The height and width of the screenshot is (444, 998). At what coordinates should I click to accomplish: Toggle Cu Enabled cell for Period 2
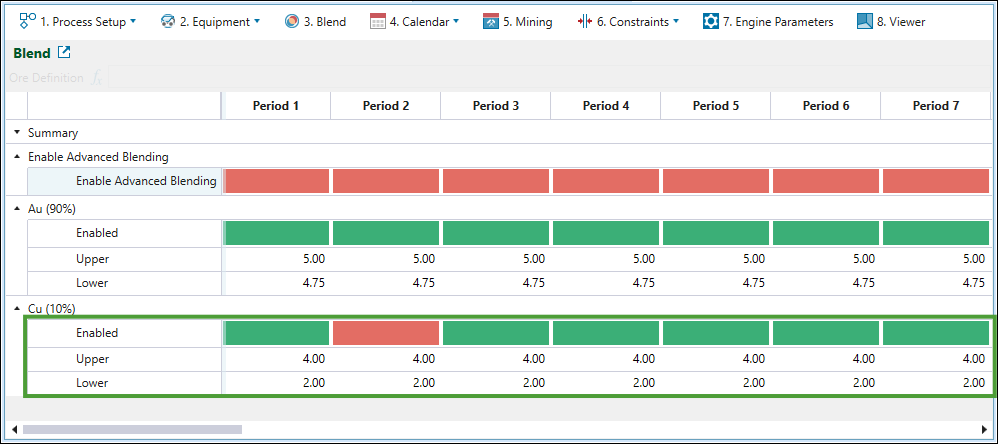tap(386, 333)
